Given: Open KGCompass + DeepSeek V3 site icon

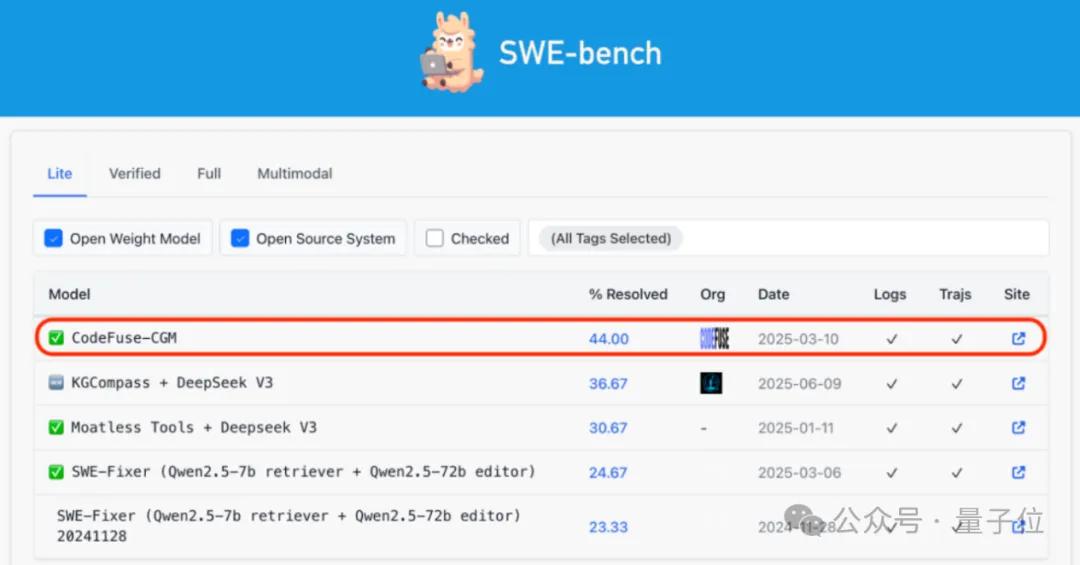Looking at the screenshot, I should tap(1018, 383).
